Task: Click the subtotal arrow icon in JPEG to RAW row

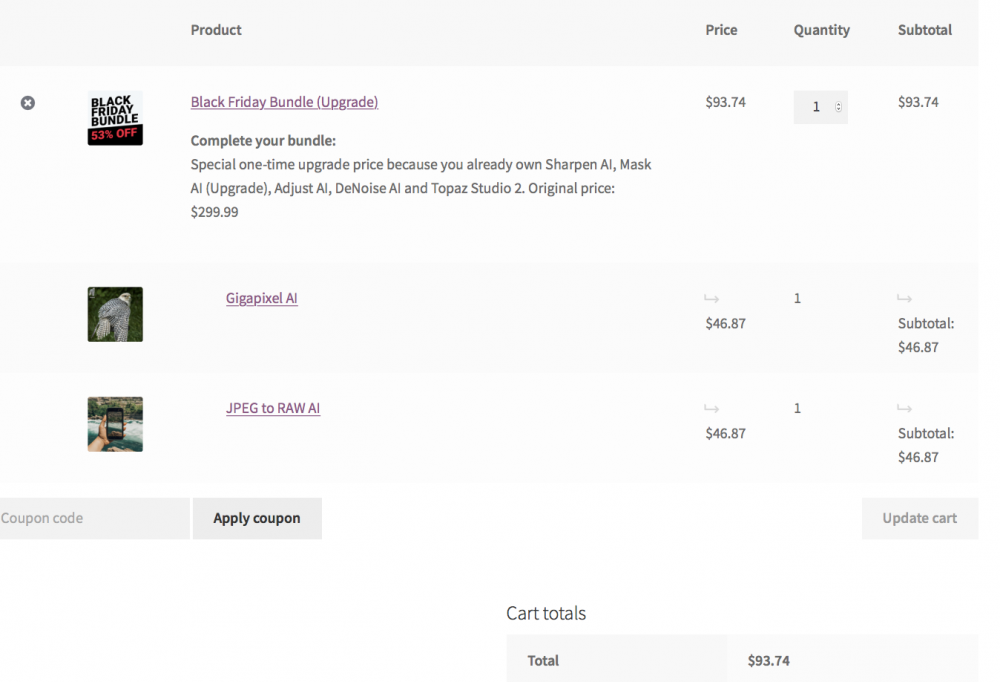Action: (904, 408)
